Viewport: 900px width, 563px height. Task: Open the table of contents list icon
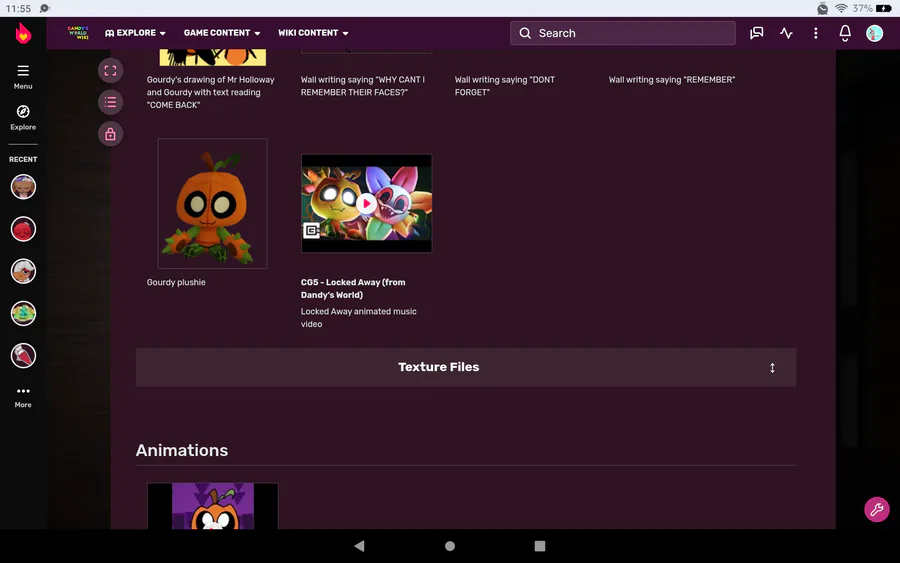110,102
